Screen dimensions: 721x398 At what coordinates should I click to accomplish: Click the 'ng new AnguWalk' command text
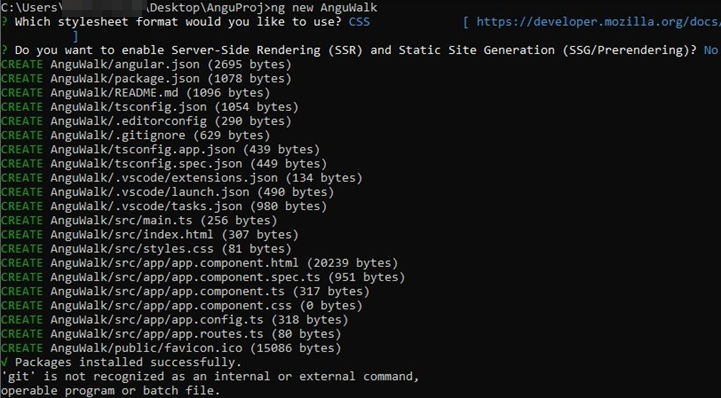tap(324, 8)
